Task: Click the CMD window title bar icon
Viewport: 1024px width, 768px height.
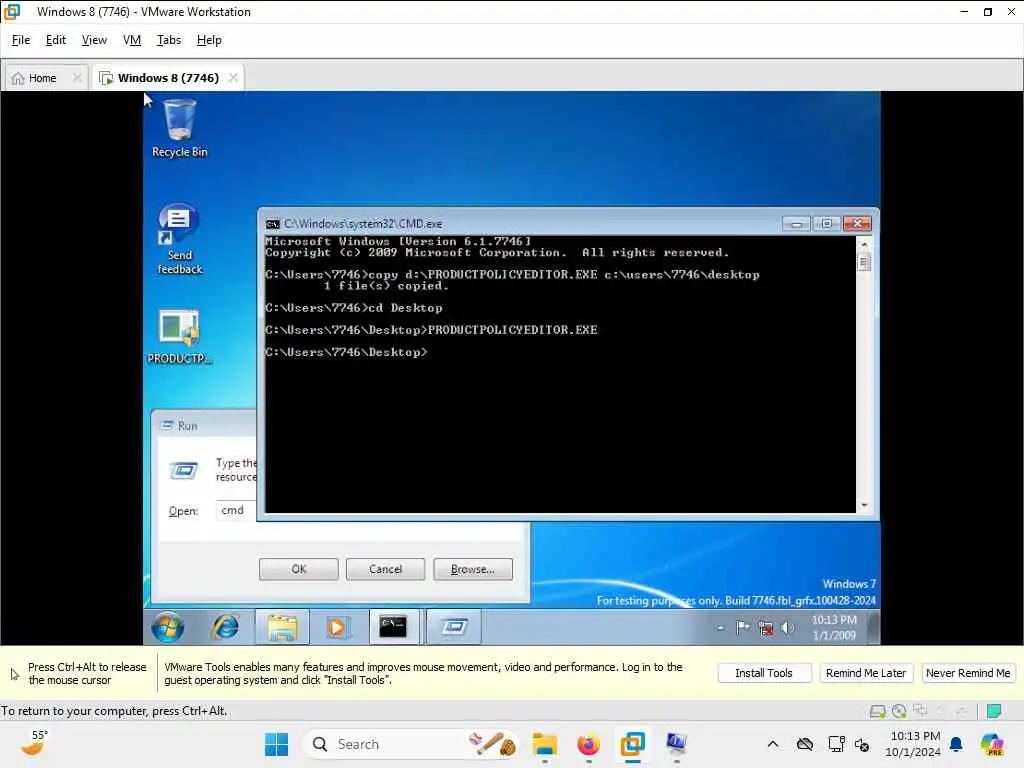Action: (x=272, y=224)
